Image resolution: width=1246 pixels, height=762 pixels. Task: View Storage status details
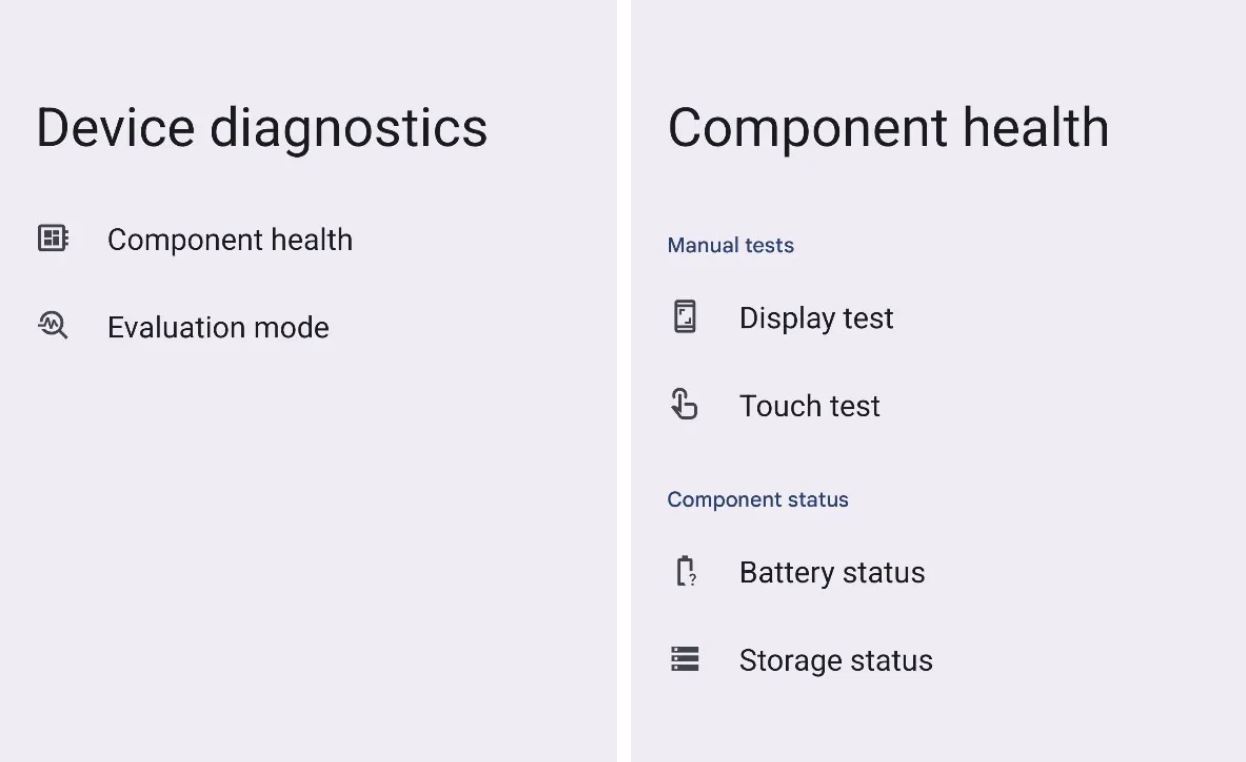pyautogui.click(x=835, y=660)
